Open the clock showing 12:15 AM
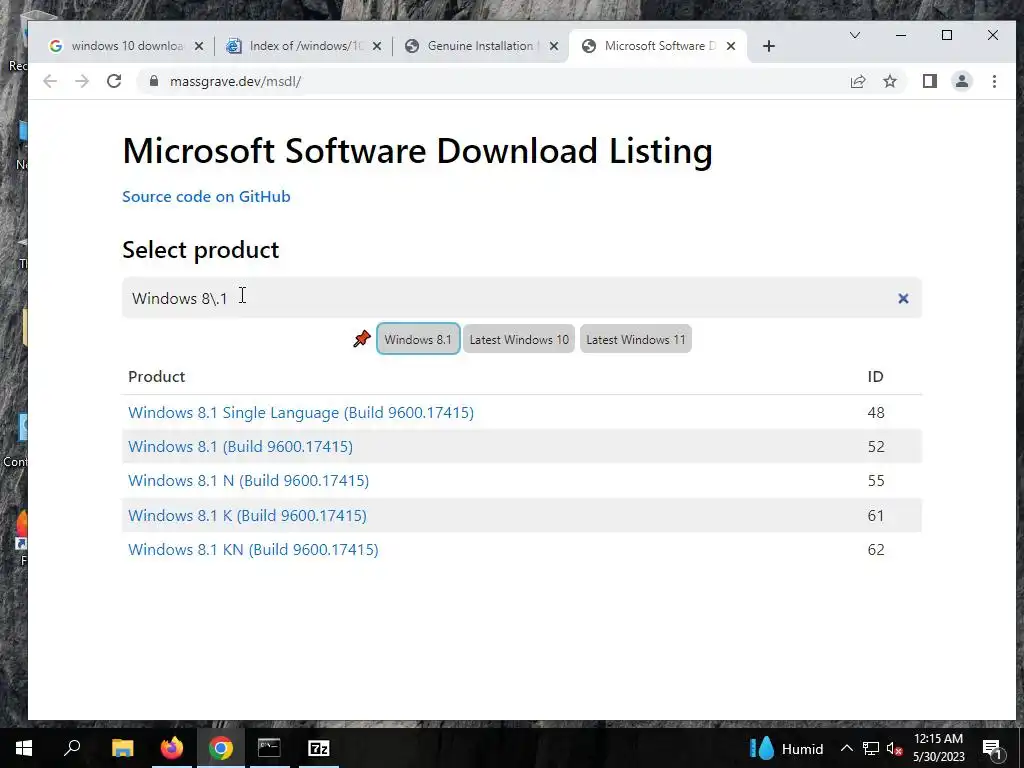This screenshot has width=1024, height=768. point(938,748)
